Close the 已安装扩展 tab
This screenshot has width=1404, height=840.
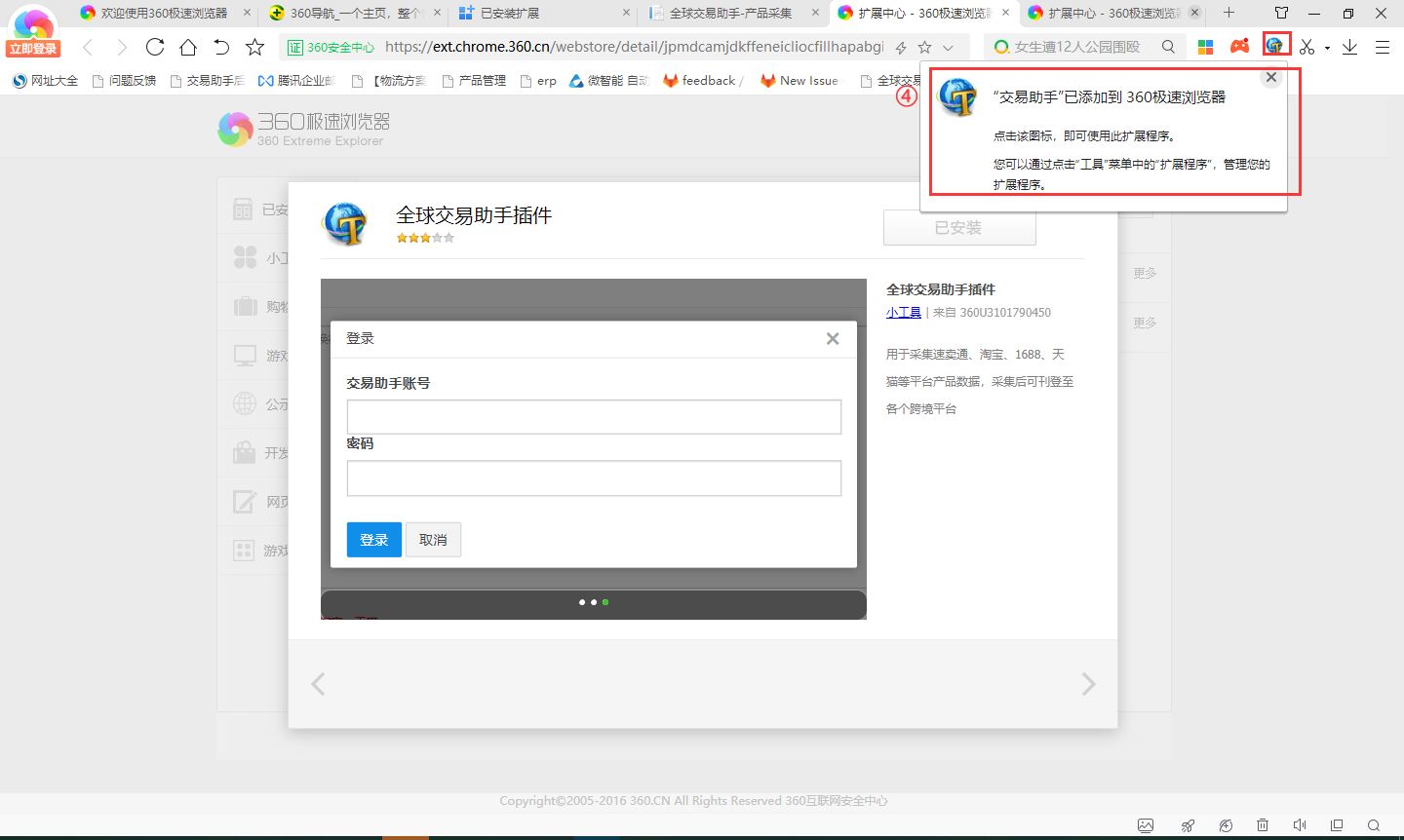pos(626,13)
